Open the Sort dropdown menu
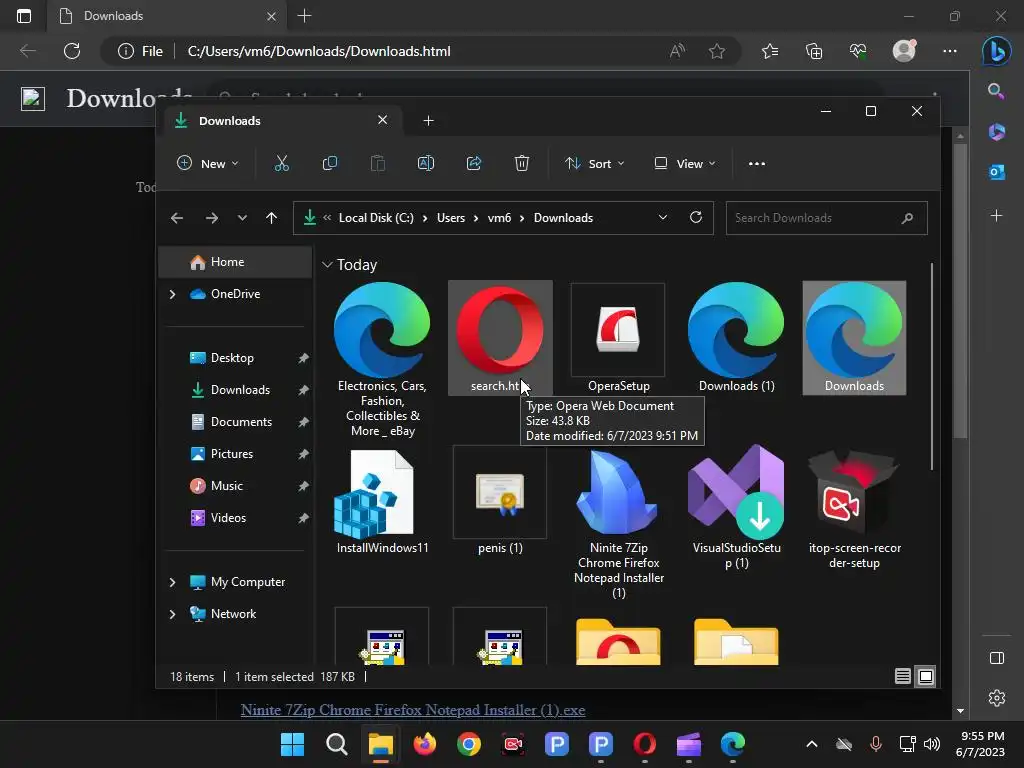This screenshot has height=768, width=1024. 595,163
